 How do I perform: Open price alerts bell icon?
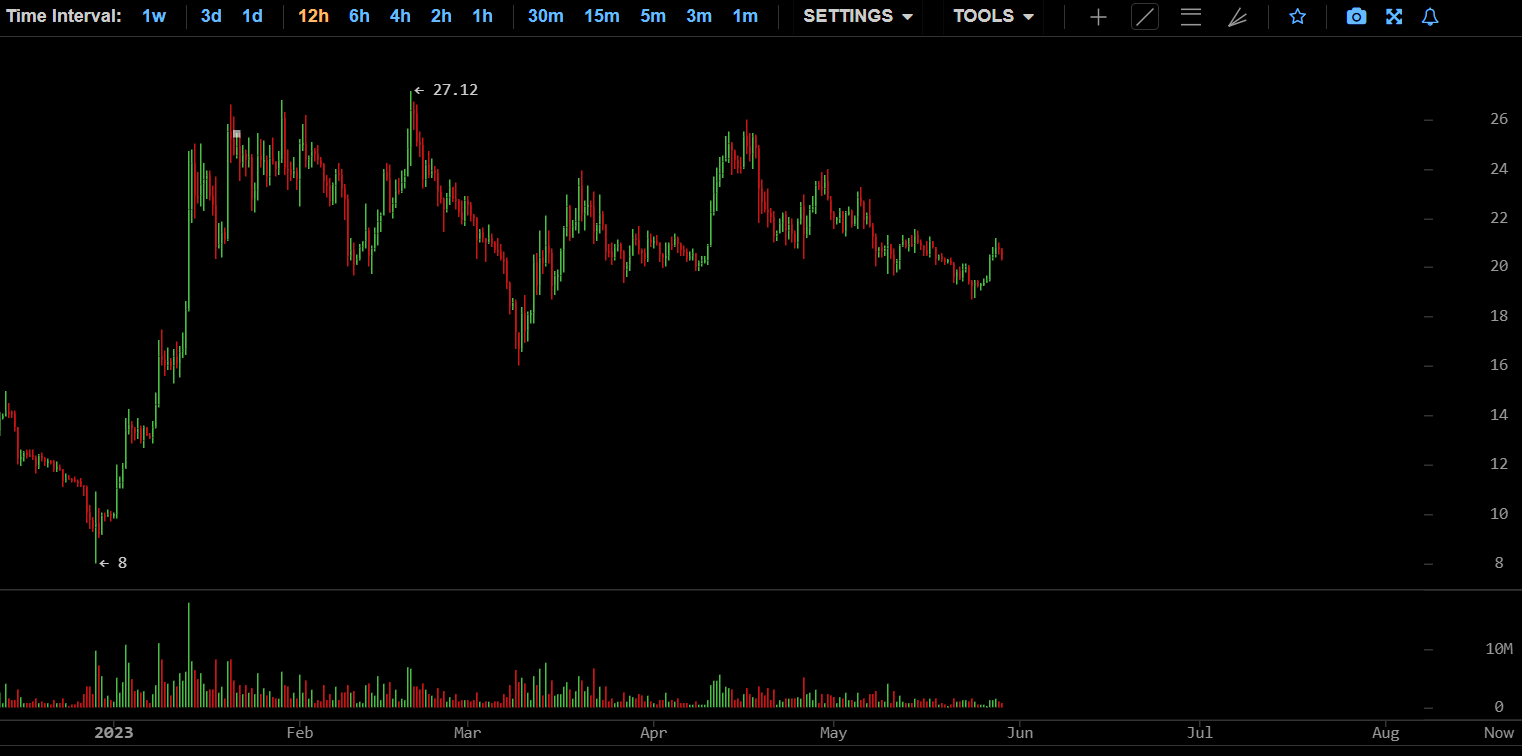pyautogui.click(x=1430, y=17)
